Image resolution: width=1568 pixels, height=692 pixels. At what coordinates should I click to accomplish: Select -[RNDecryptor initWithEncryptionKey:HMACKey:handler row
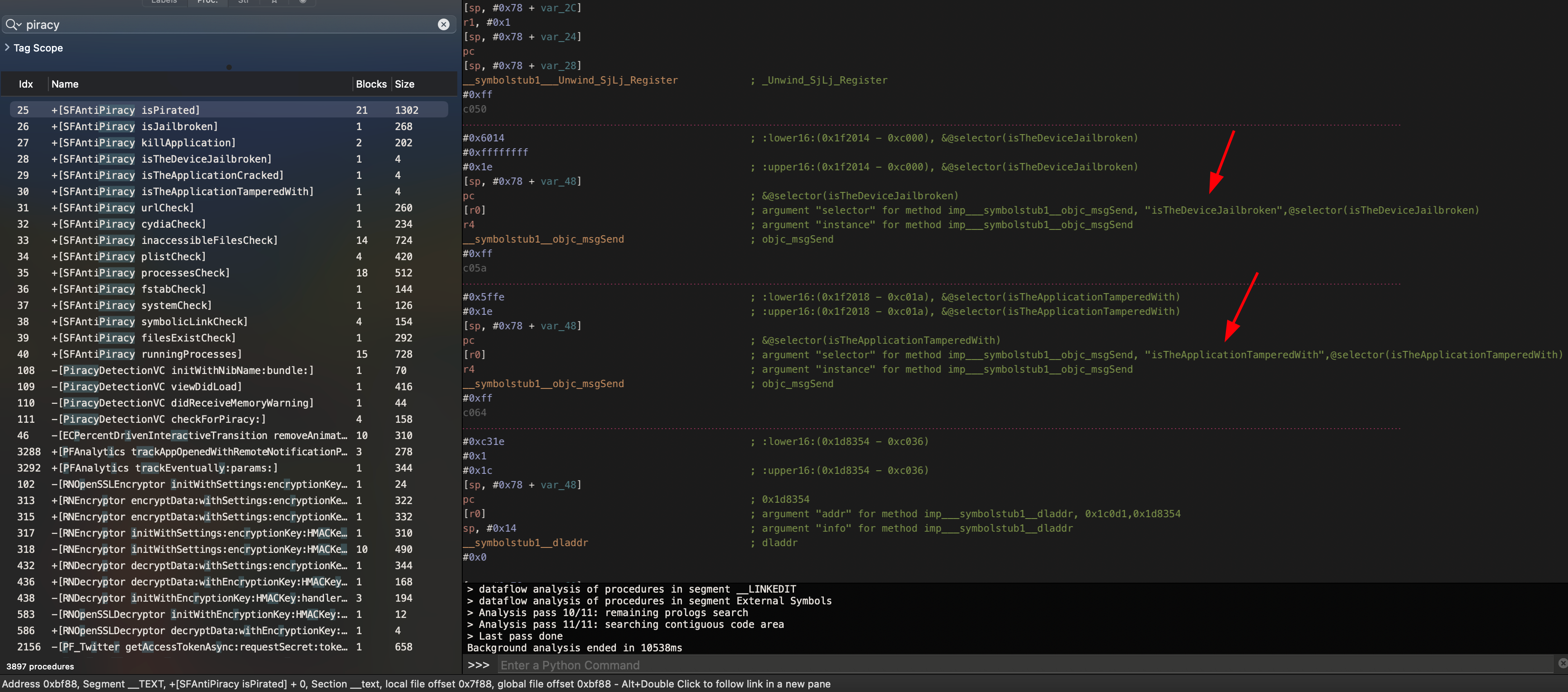click(x=229, y=598)
